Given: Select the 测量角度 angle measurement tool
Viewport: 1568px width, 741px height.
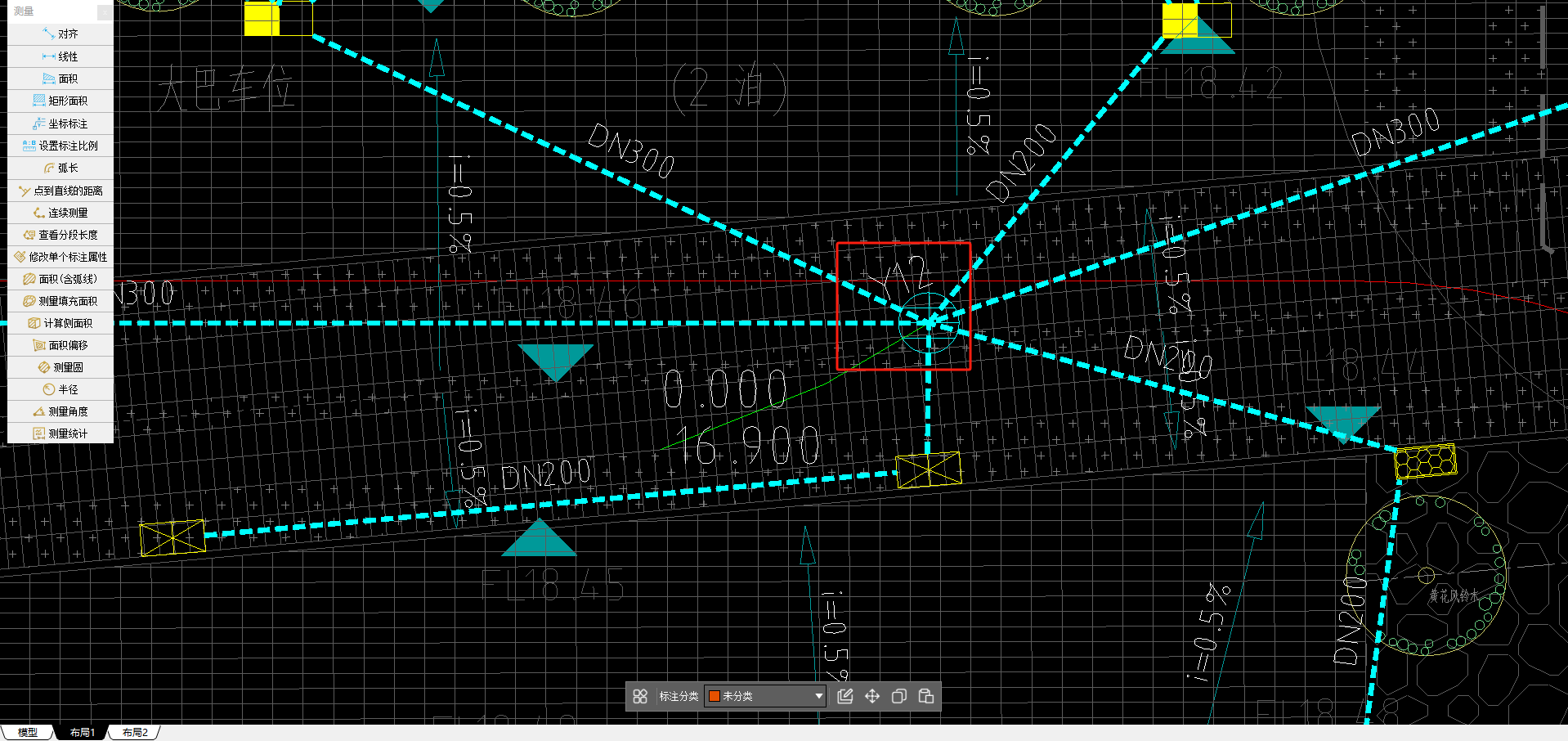Looking at the screenshot, I should (x=60, y=411).
